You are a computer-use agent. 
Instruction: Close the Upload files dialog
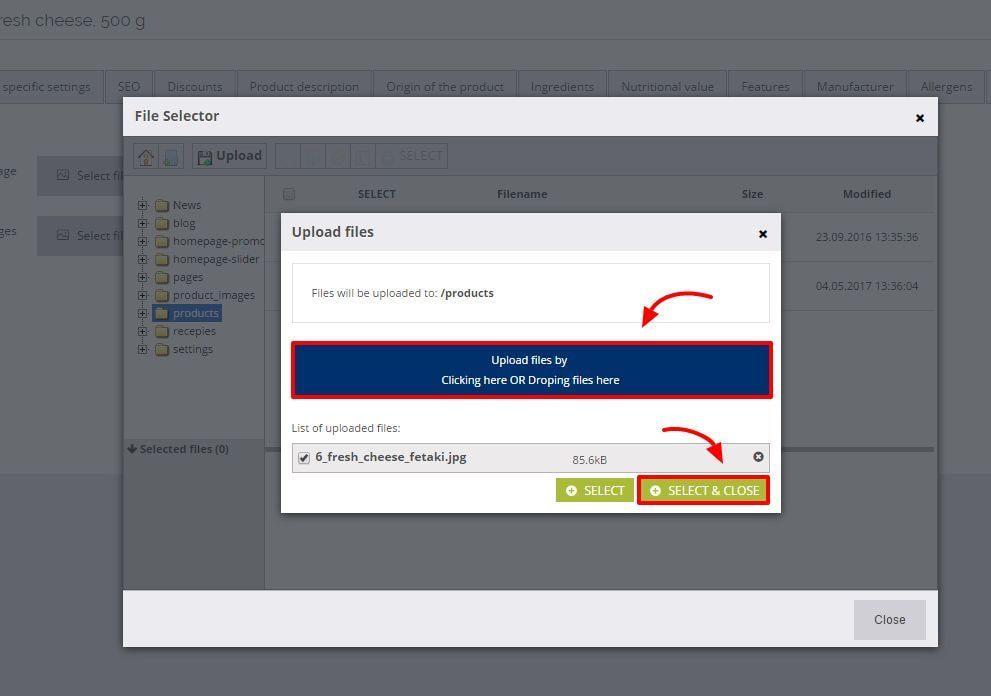[x=763, y=234]
